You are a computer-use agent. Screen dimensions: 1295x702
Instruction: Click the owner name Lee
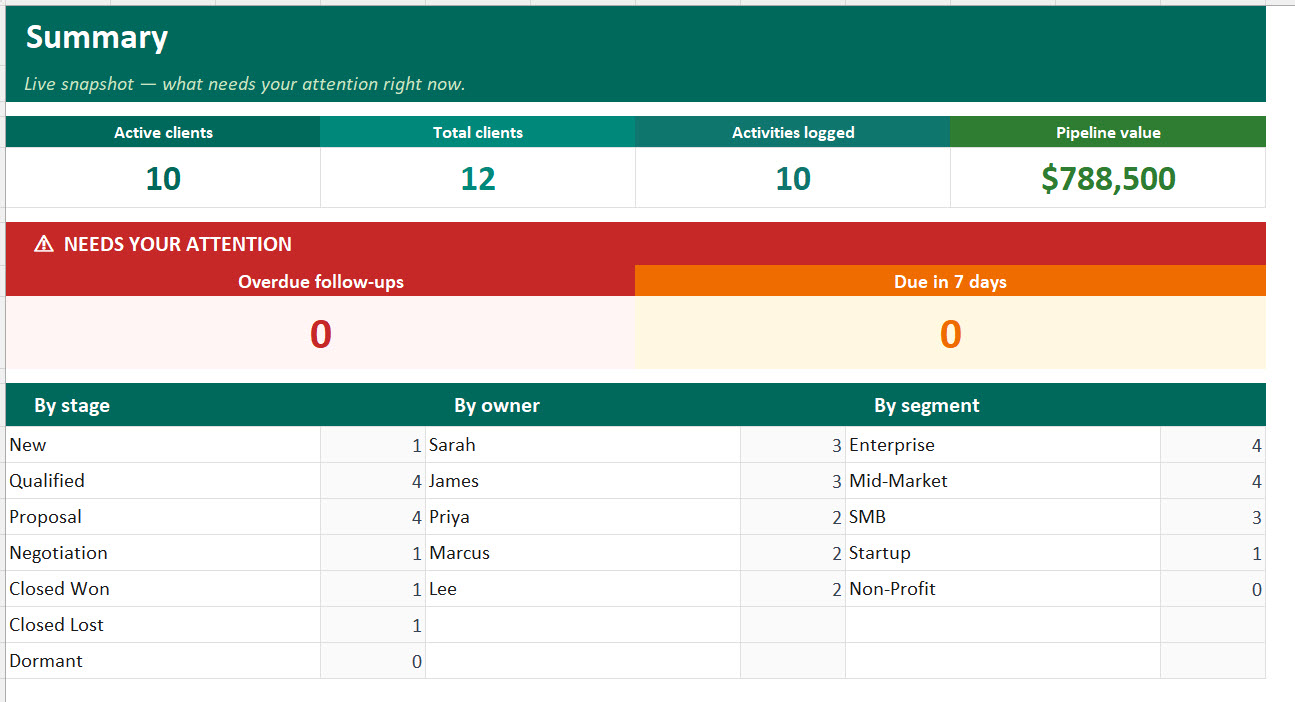[443, 589]
